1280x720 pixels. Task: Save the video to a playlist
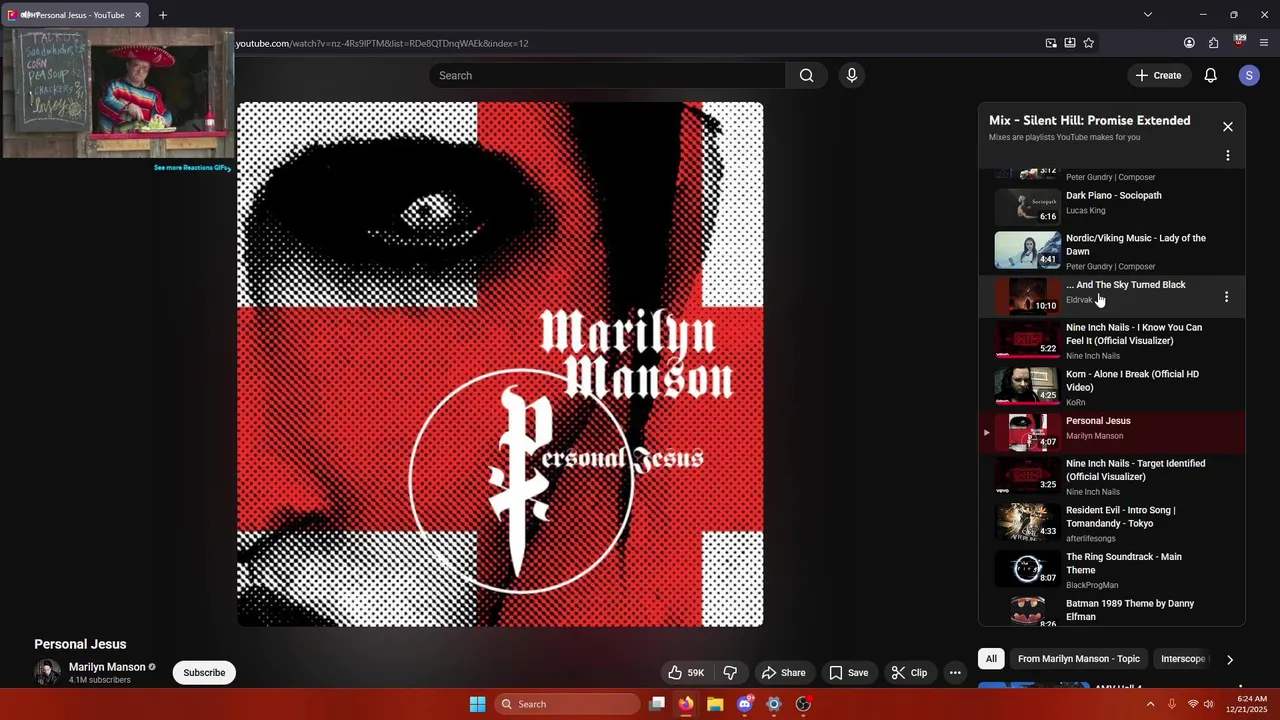click(848, 673)
